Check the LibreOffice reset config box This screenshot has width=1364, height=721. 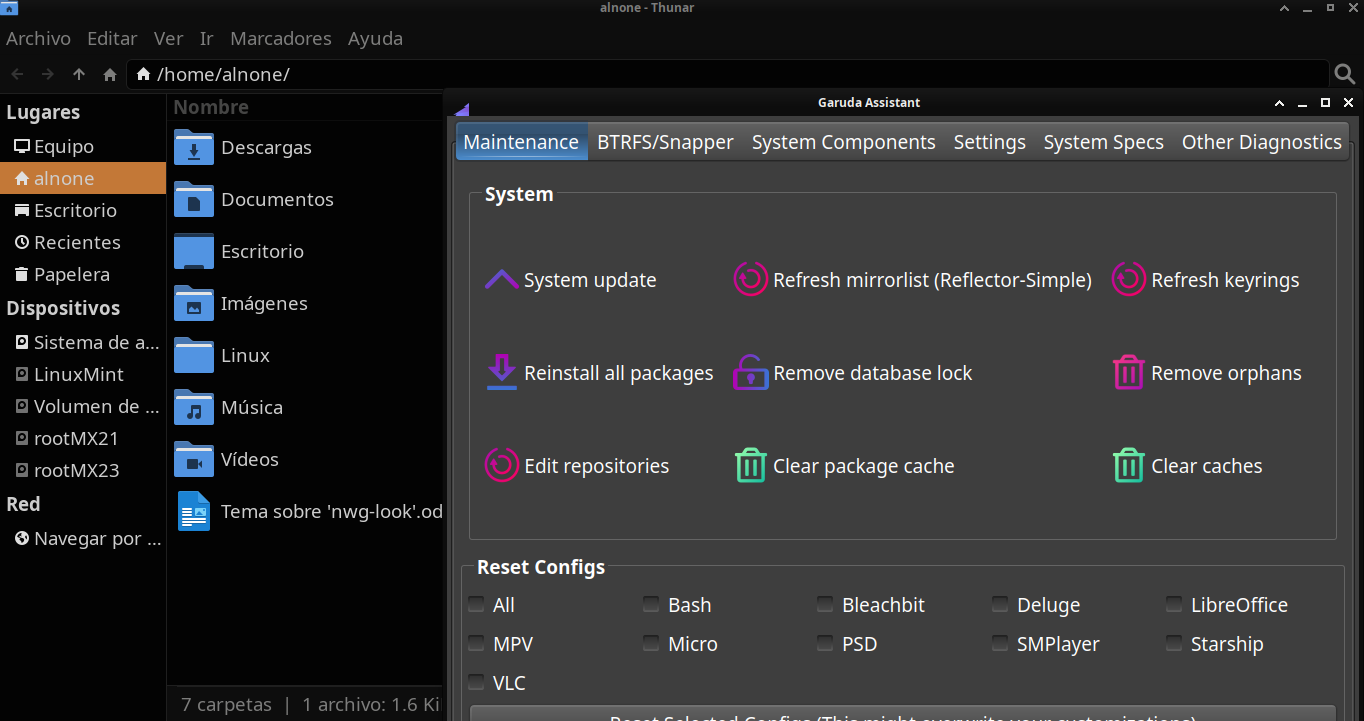click(1174, 605)
